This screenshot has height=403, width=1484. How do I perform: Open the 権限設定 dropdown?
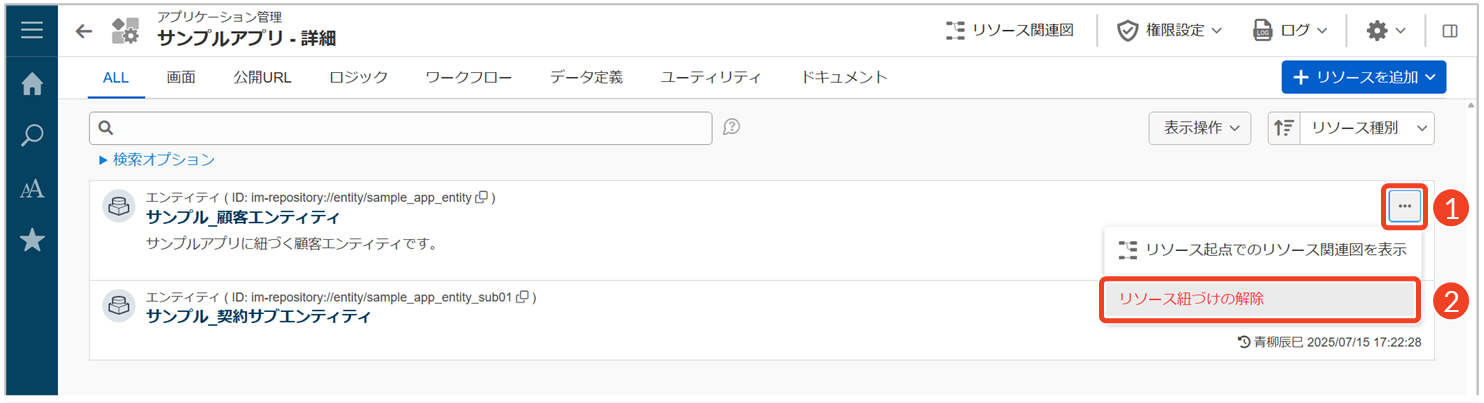point(1169,31)
